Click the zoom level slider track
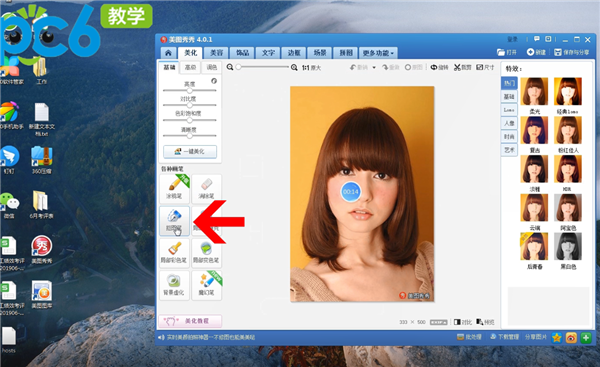This screenshot has width=600, height=367. click(262, 67)
